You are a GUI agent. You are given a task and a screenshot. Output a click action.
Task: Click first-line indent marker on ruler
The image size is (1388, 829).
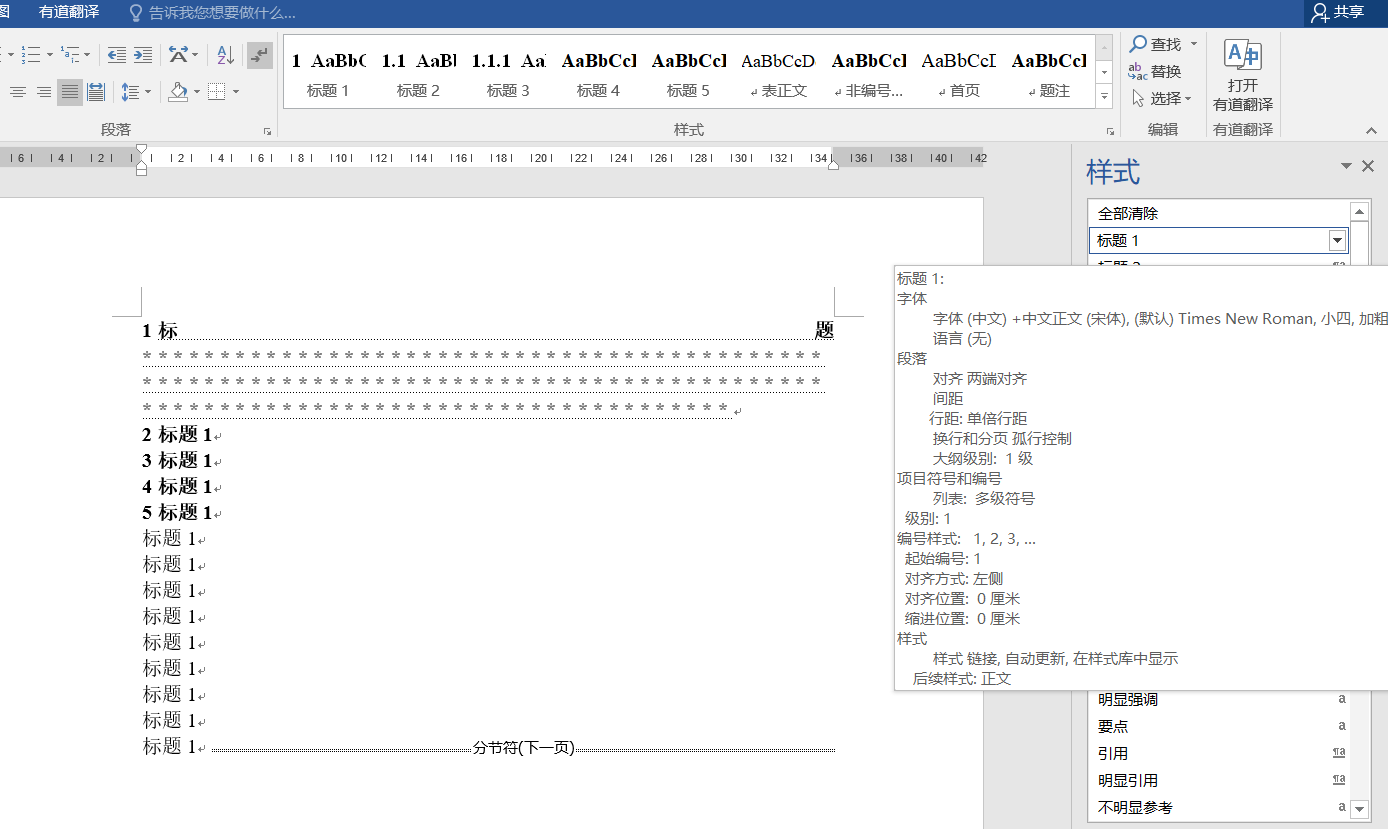point(141,149)
